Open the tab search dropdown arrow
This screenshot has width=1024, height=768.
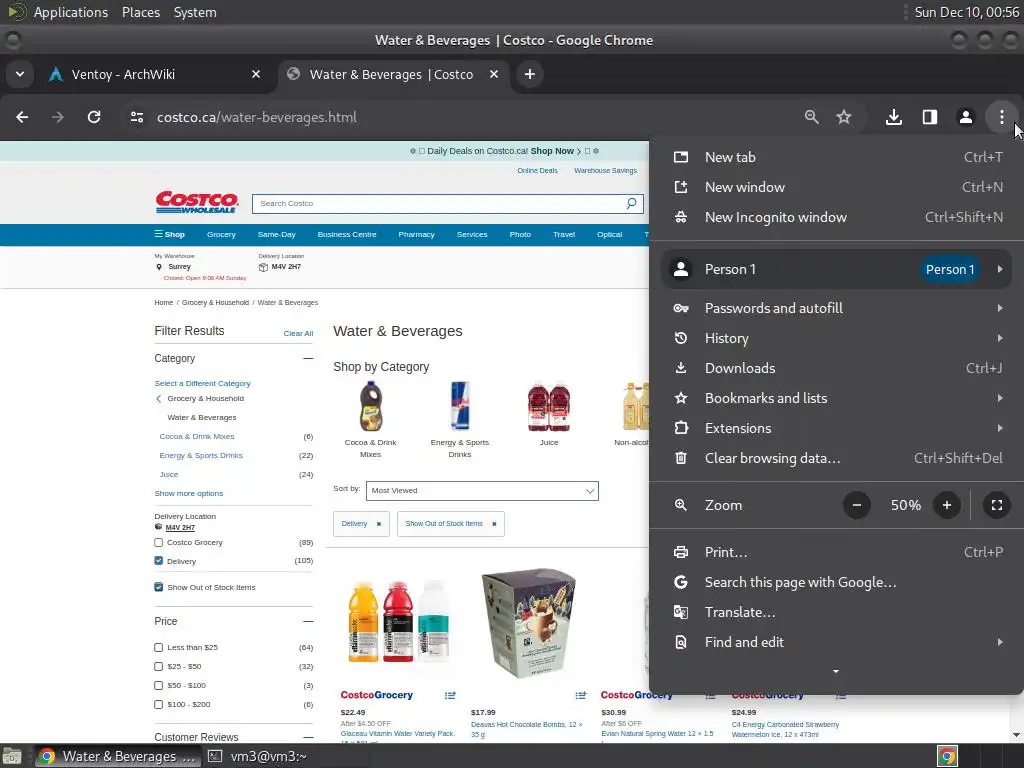point(20,74)
